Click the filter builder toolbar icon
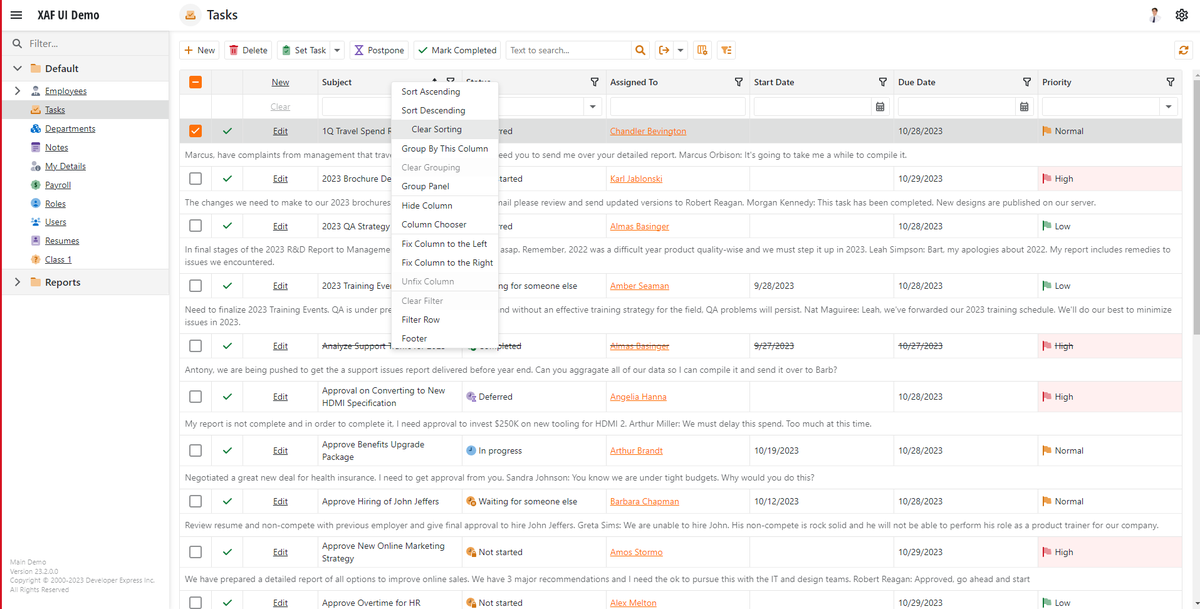The width and height of the screenshot is (1200, 609). coord(726,50)
